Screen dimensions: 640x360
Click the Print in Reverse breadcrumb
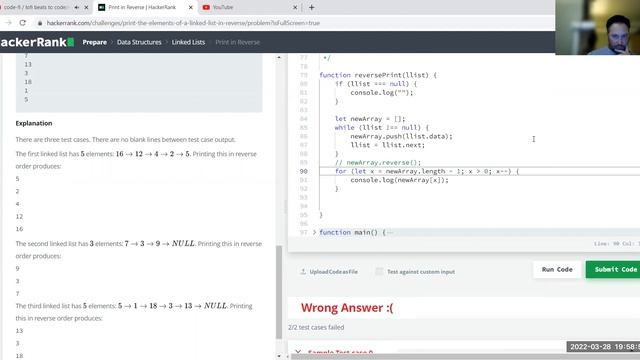click(237, 42)
